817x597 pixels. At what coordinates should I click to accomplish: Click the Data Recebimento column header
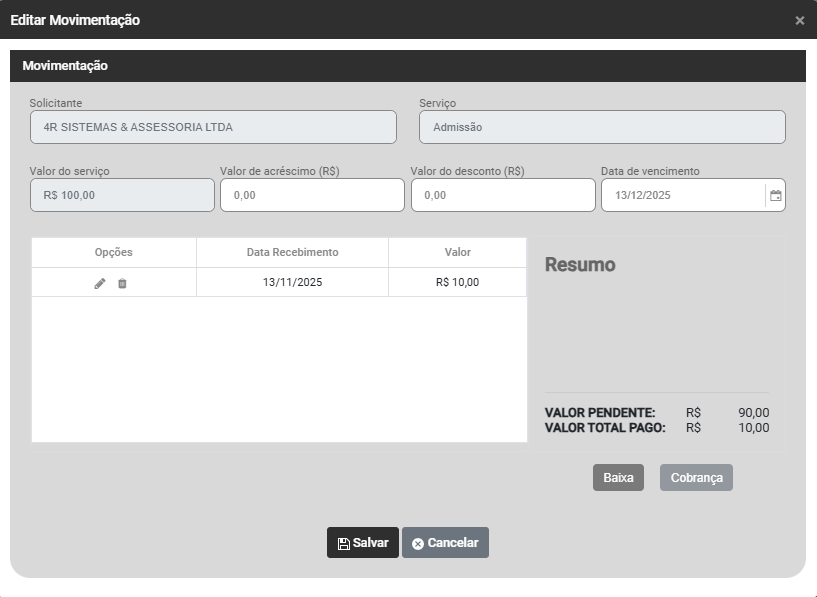[x=292, y=252]
